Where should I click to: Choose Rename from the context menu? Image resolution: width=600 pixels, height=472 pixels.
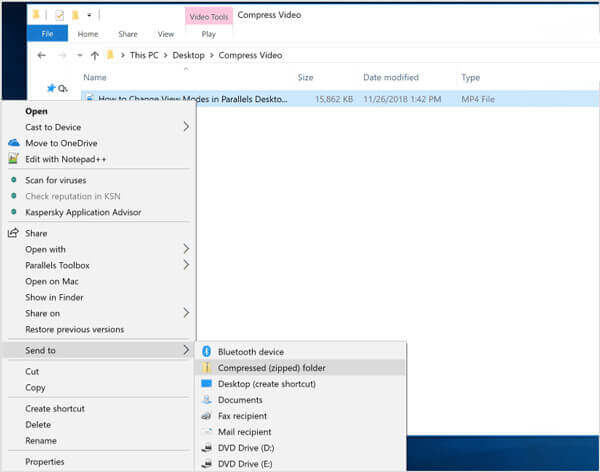tap(41, 441)
